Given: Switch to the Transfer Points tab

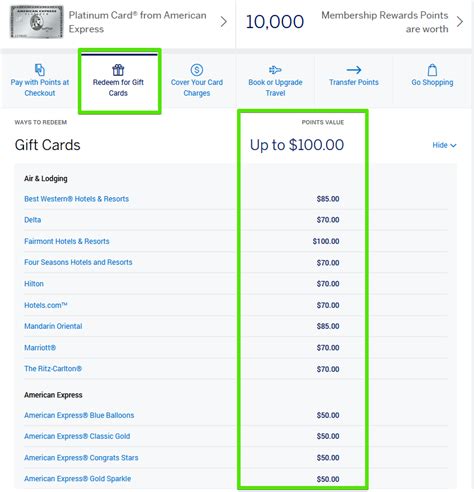Looking at the screenshot, I should pos(354,82).
